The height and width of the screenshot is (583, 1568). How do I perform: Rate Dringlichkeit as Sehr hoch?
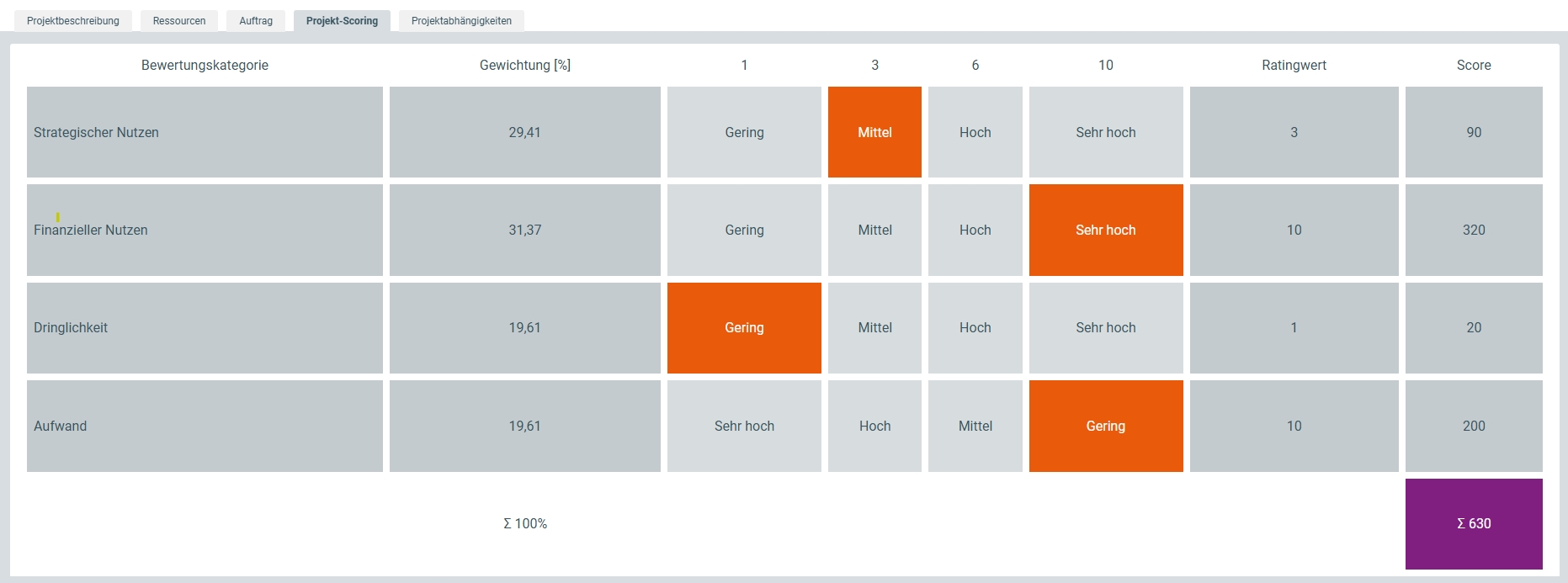point(1105,328)
